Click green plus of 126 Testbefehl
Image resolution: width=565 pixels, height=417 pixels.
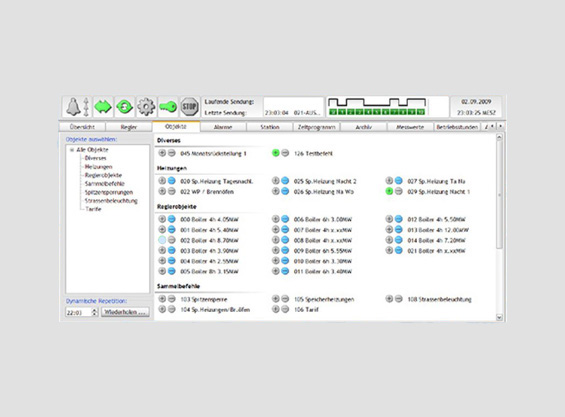point(276,153)
